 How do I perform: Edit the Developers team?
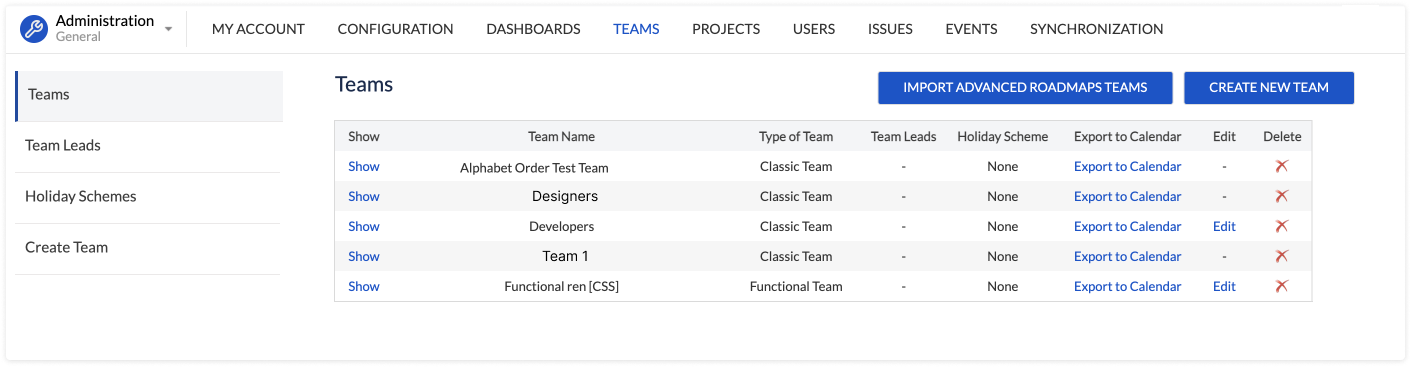1224,227
